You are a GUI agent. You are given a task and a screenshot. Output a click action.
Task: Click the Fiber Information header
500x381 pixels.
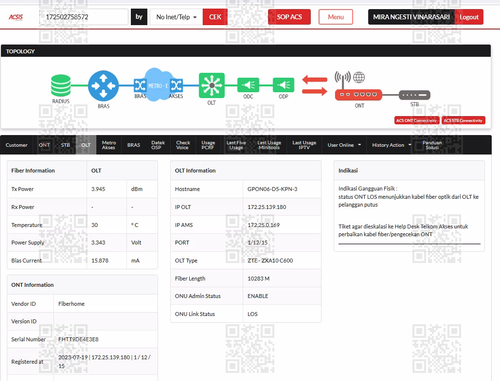[x=33, y=171]
